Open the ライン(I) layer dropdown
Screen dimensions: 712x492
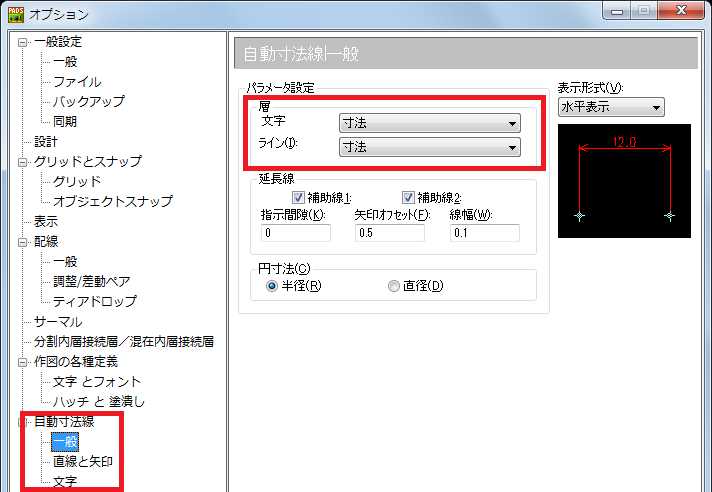point(430,147)
